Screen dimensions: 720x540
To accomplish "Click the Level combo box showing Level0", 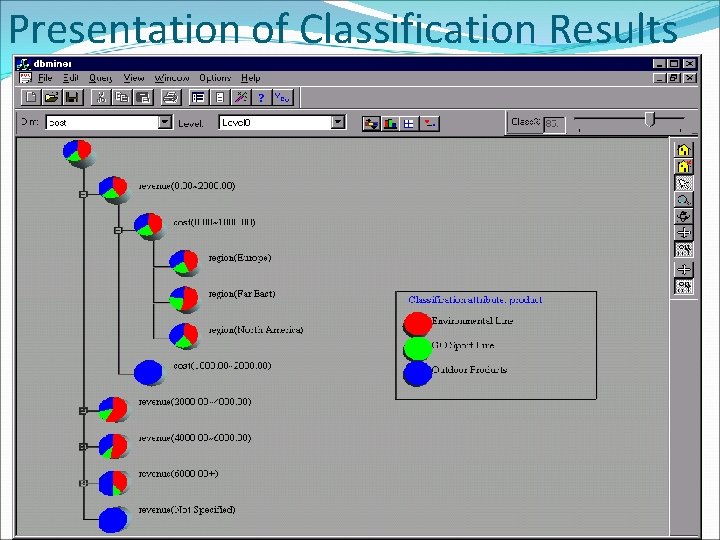I will click(x=275, y=122).
